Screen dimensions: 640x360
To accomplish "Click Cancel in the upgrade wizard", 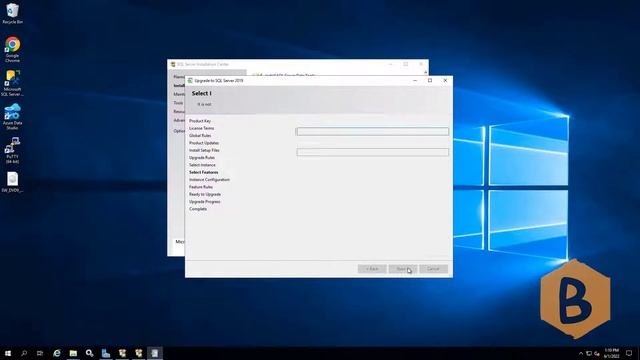I will tap(433, 269).
